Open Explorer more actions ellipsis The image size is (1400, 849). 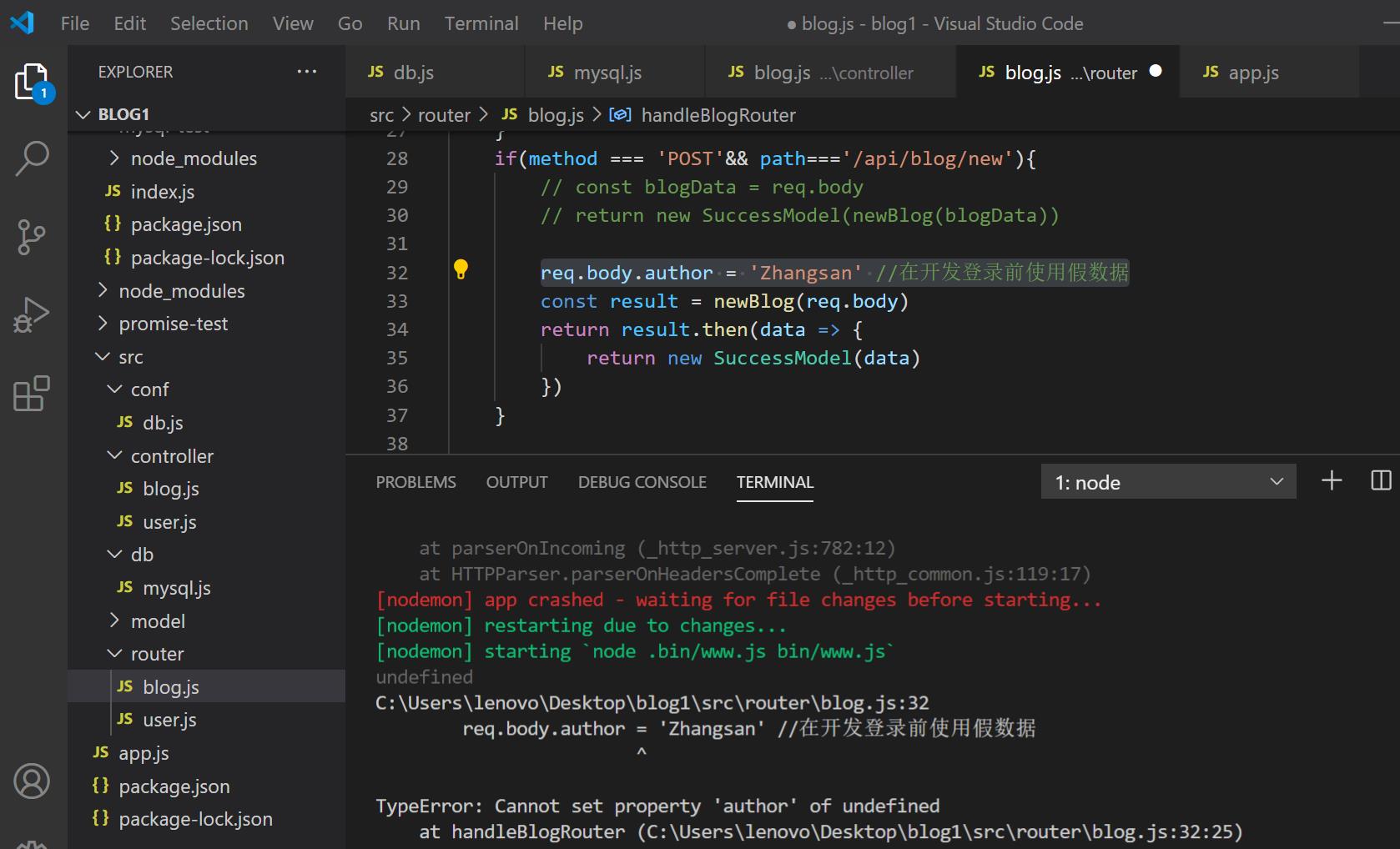pos(307,72)
